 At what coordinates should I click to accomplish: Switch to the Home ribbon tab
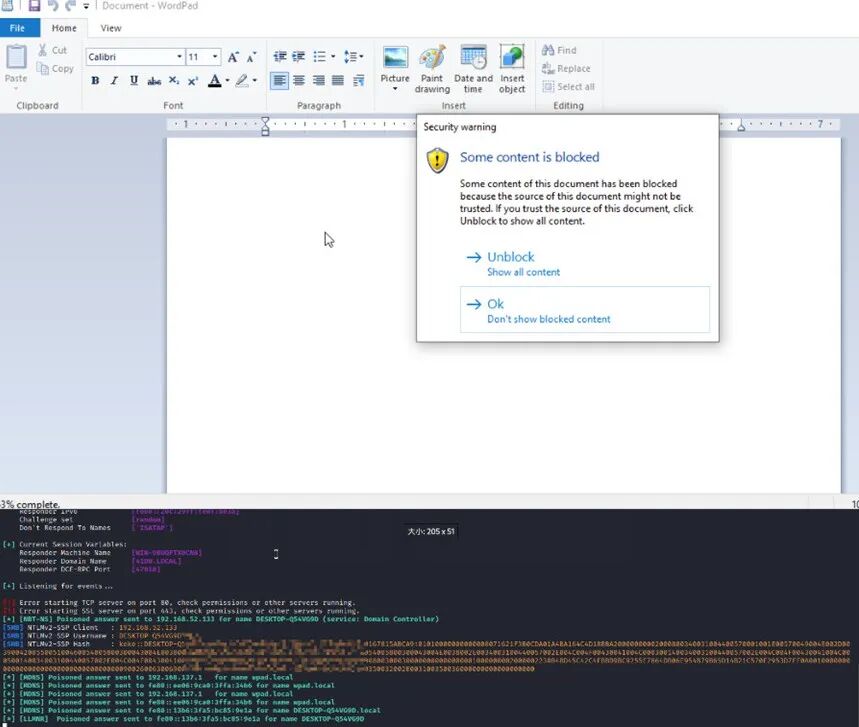(64, 28)
